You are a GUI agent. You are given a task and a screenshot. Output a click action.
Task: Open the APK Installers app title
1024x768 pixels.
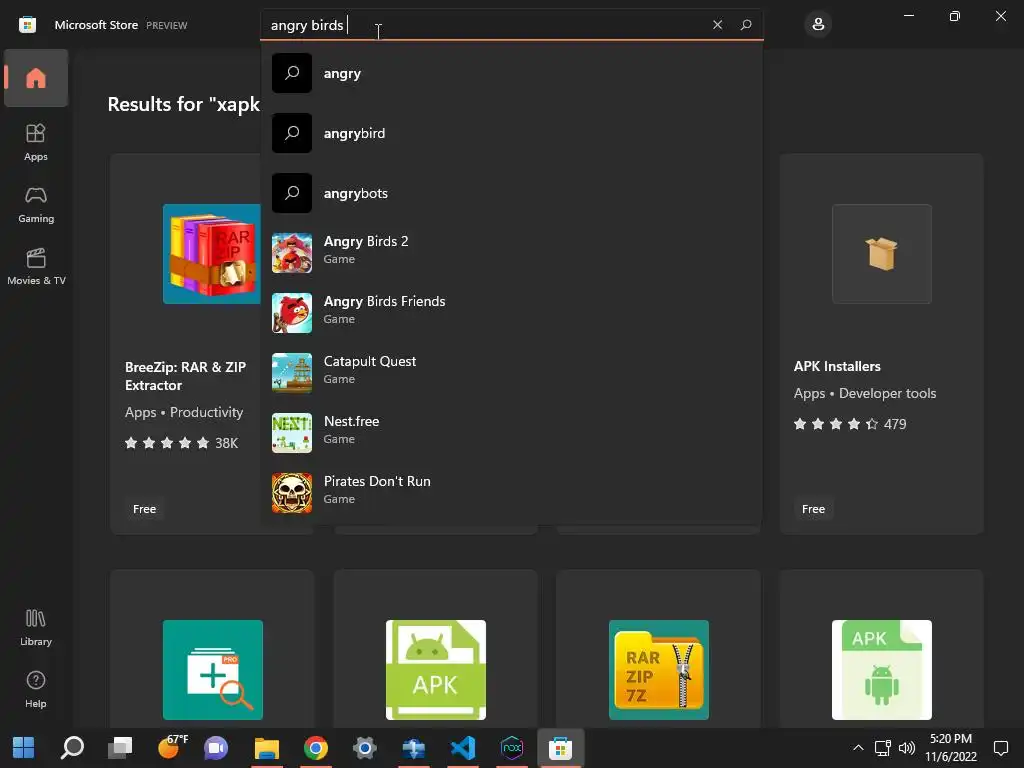pos(837,366)
